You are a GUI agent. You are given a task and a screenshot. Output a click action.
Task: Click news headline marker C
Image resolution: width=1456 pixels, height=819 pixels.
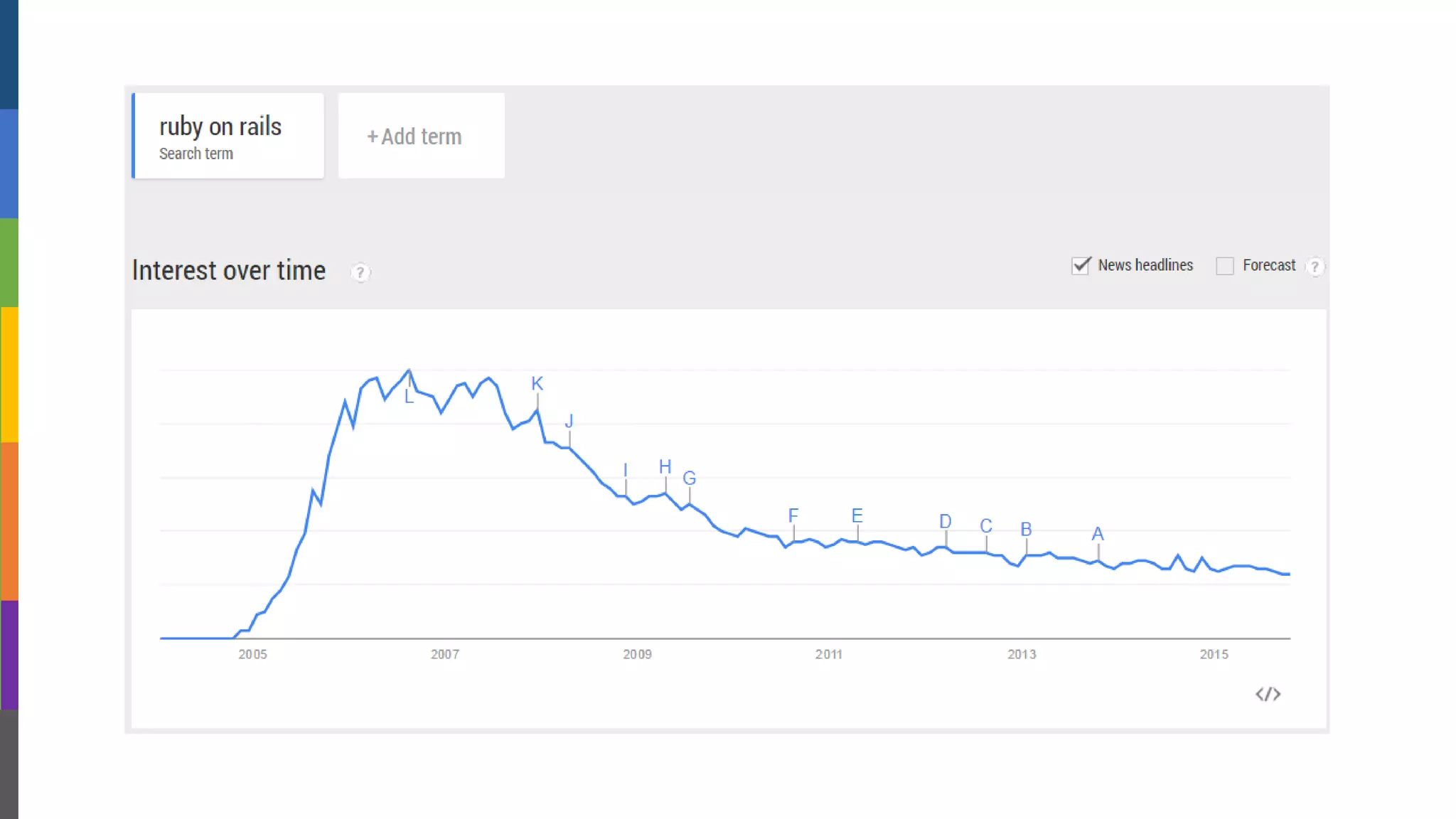tap(985, 526)
